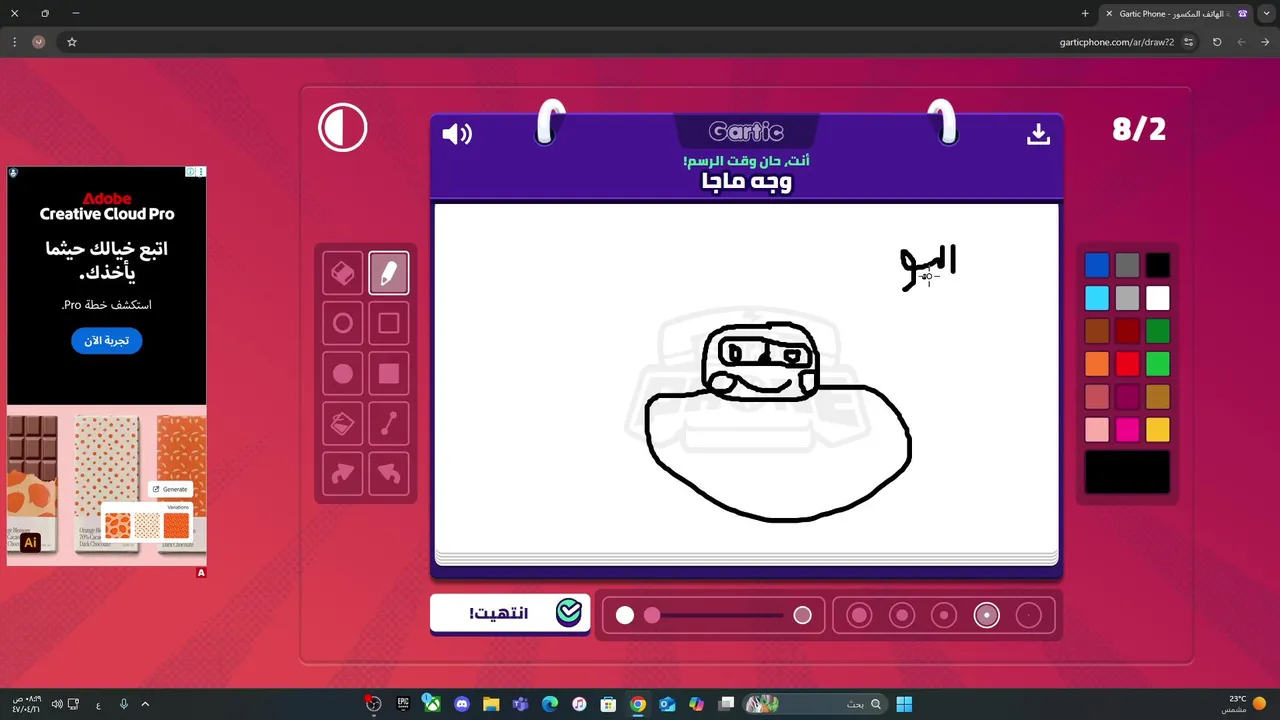Pick the currently selected small brush size
This screenshot has width=1280, height=720.
click(x=987, y=616)
